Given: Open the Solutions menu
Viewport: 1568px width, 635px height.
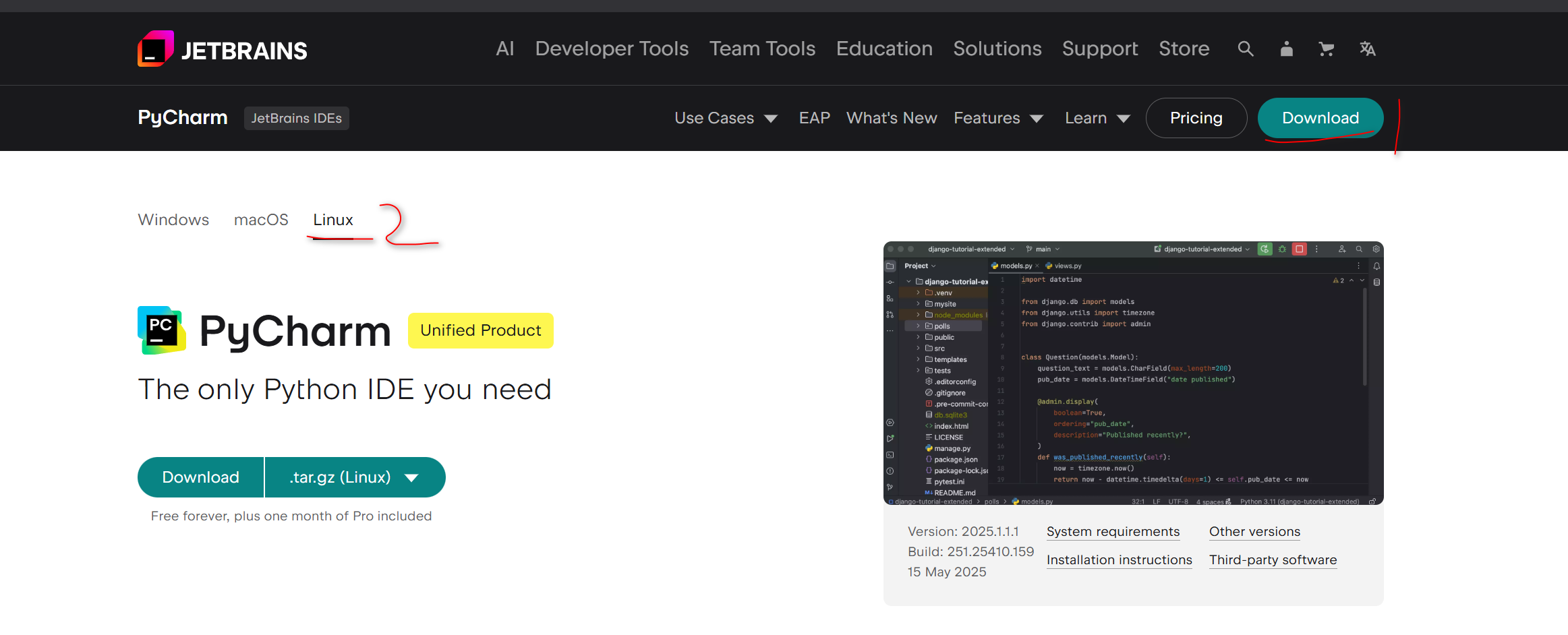Looking at the screenshot, I should click(x=997, y=49).
